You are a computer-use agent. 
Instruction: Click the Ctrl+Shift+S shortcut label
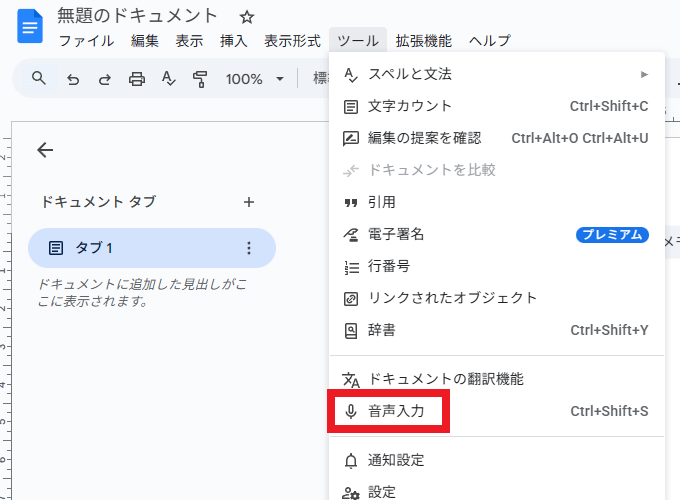[x=609, y=411]
